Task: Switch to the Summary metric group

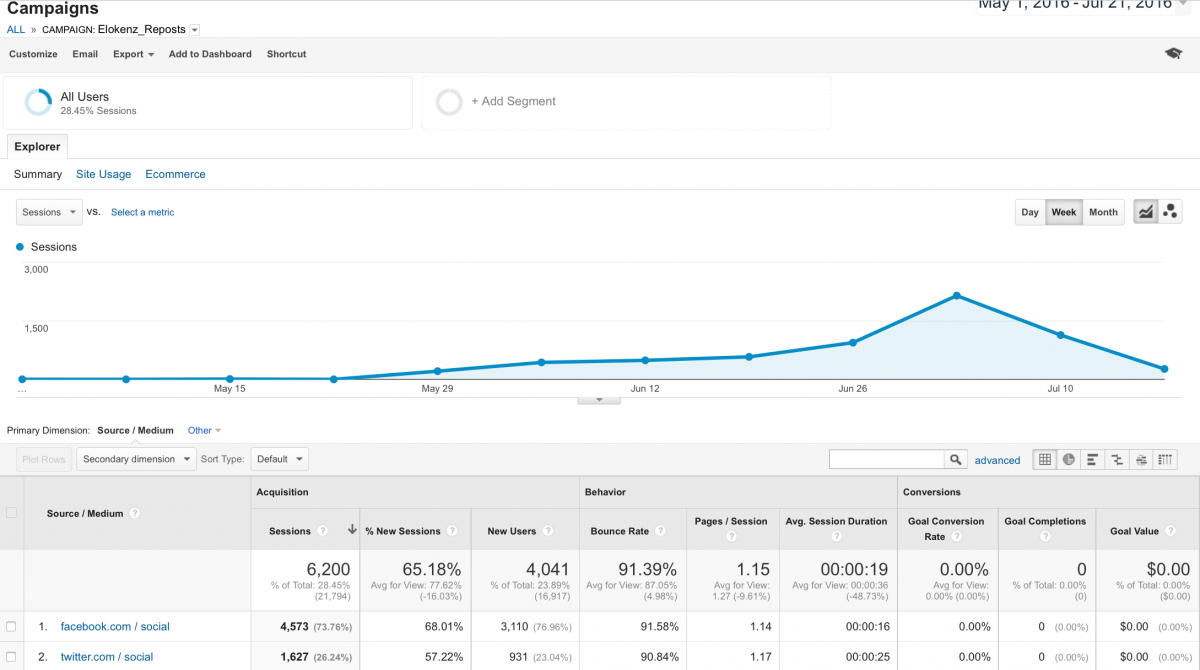Action: (x=38, y=174)
